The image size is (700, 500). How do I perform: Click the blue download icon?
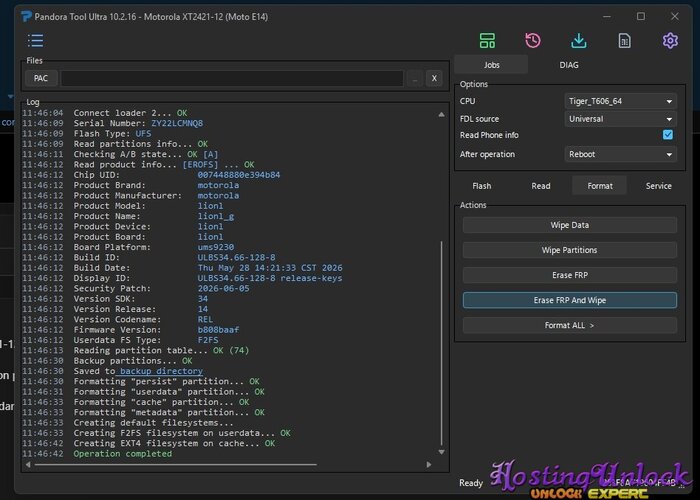point(579,41)
